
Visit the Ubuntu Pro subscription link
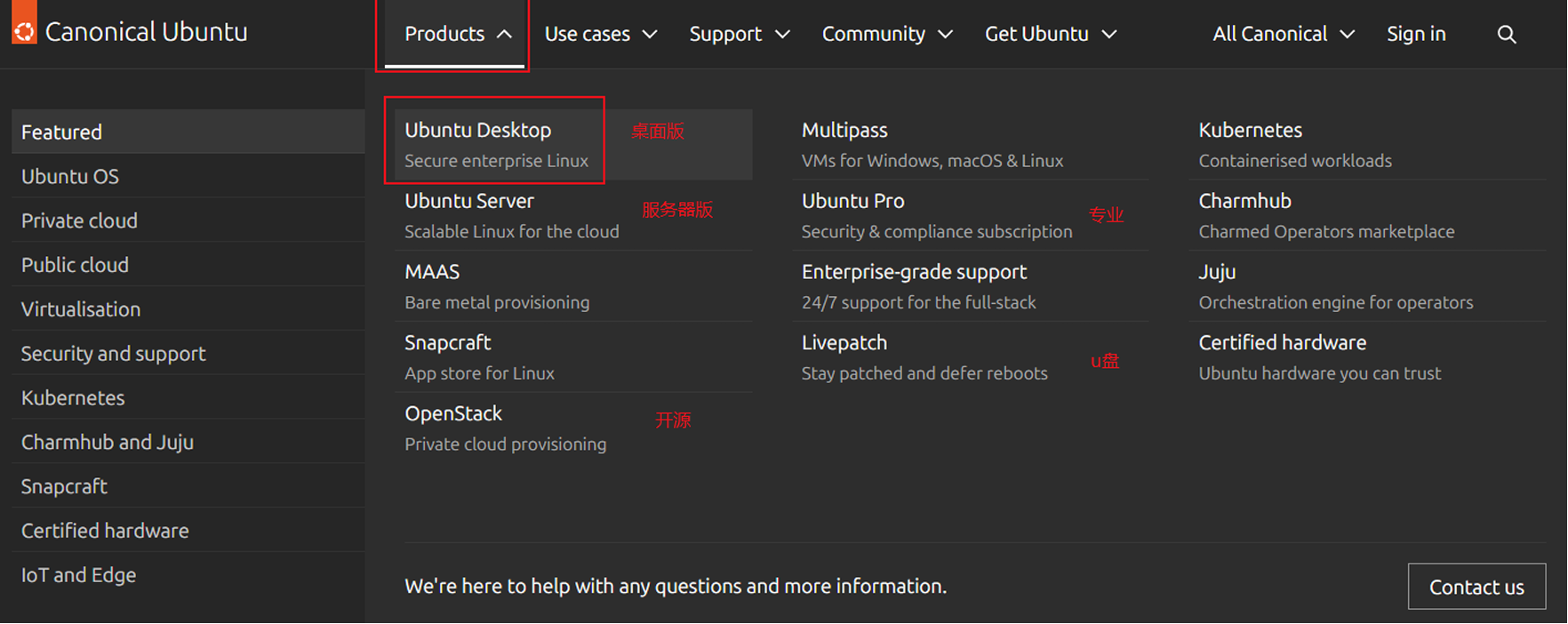pos(852,202)
